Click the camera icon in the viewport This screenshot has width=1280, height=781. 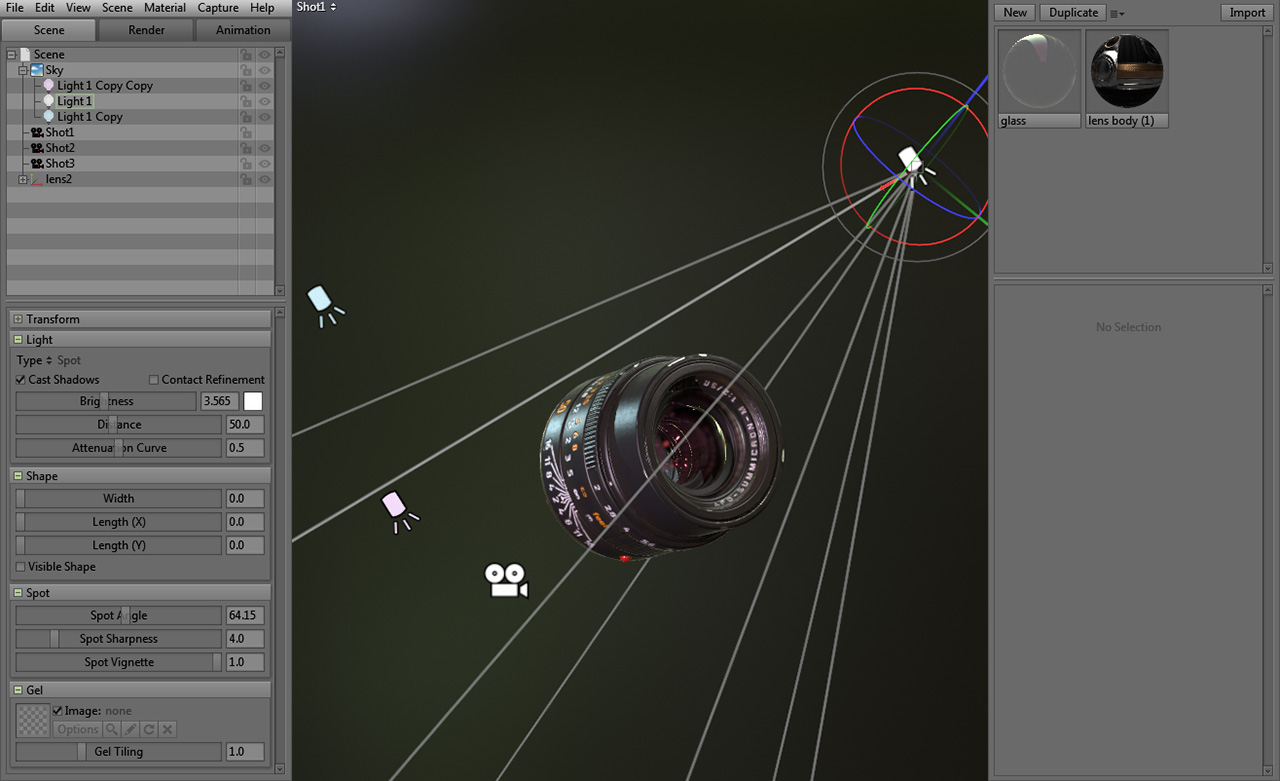[505, 580]
